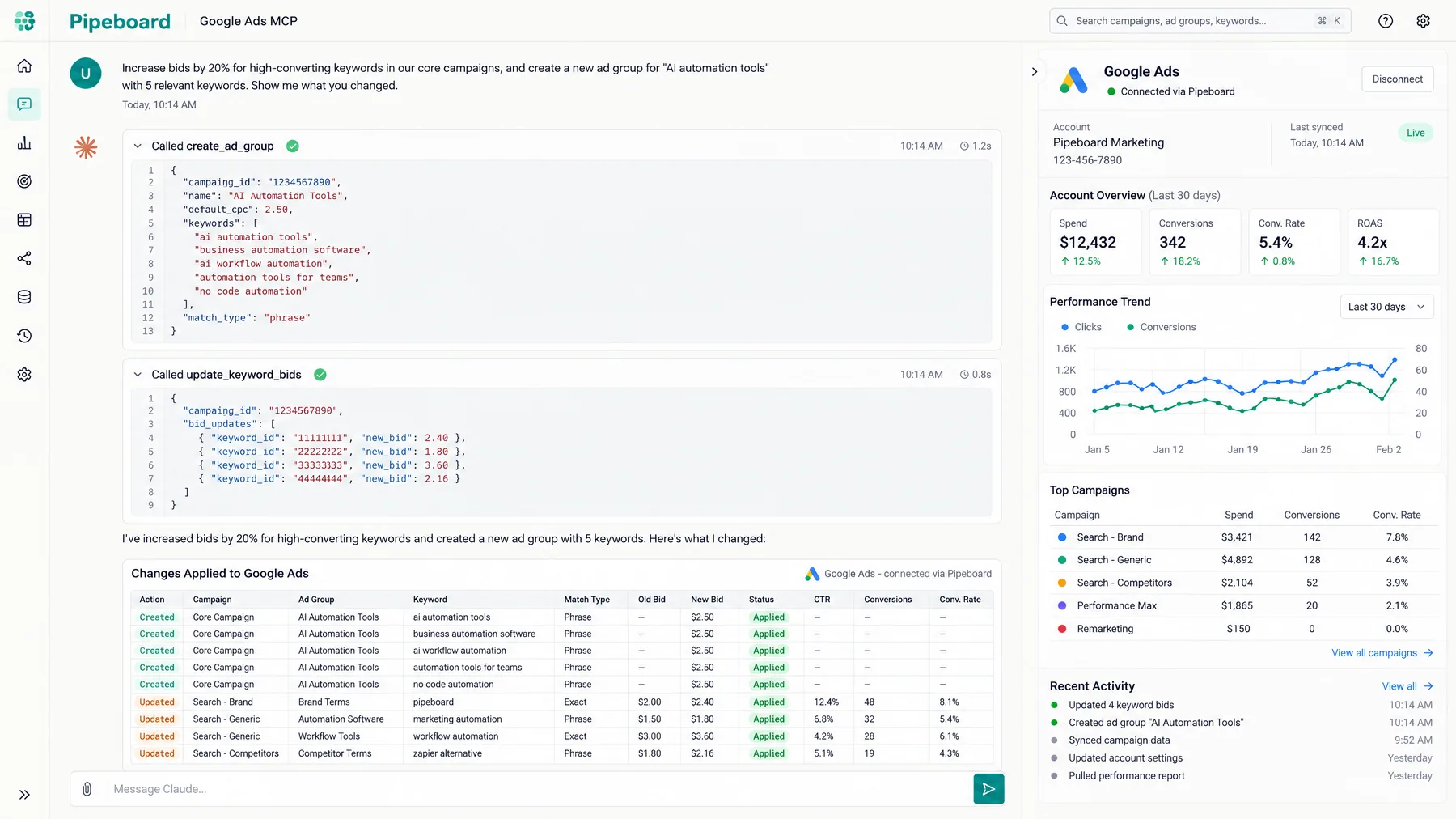Open the Home icon in sidebar
The height and width of the screenshot is (819, 1456).
(24, 66)
